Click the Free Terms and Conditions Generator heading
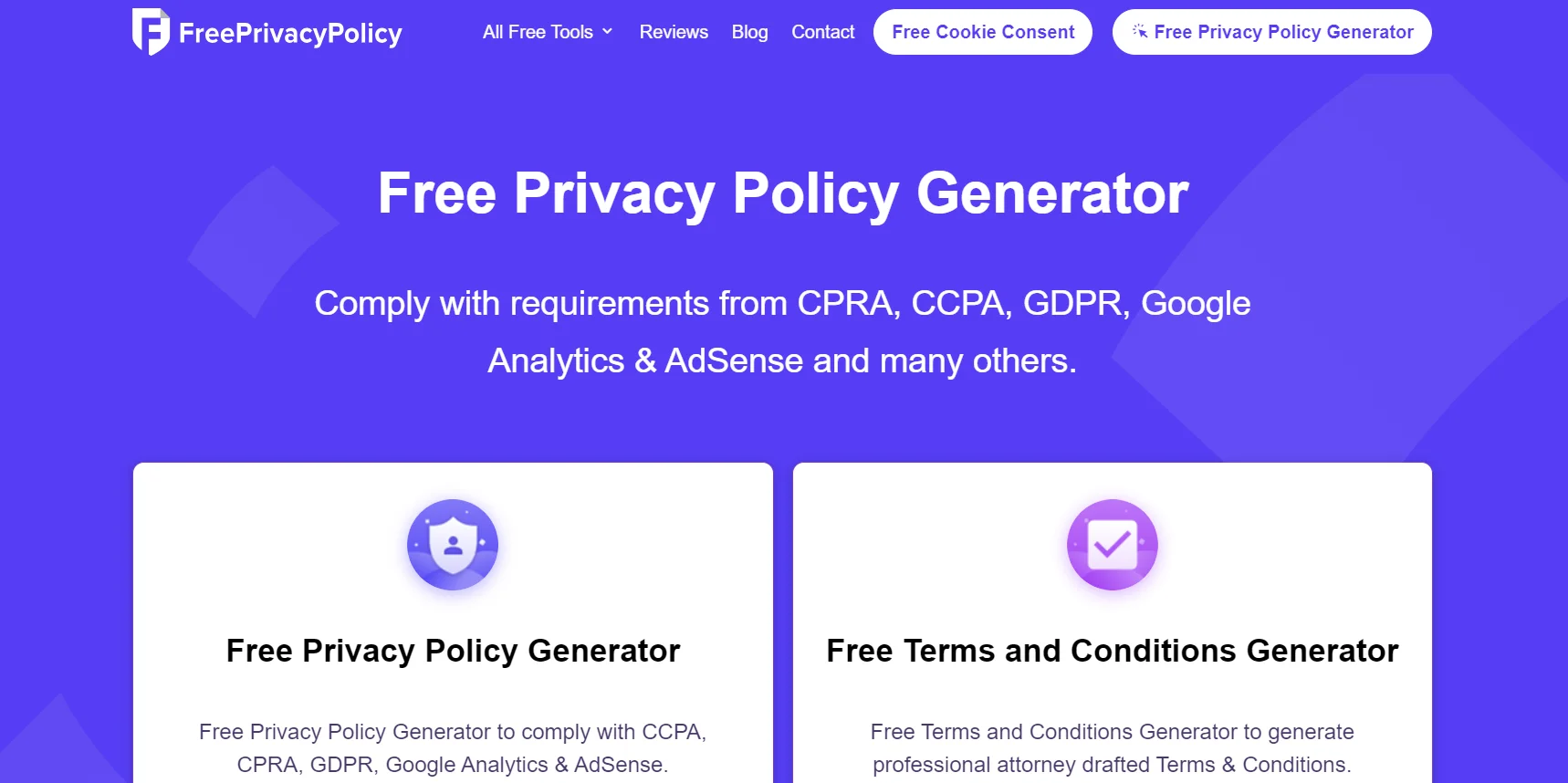 coord(1112,650)
